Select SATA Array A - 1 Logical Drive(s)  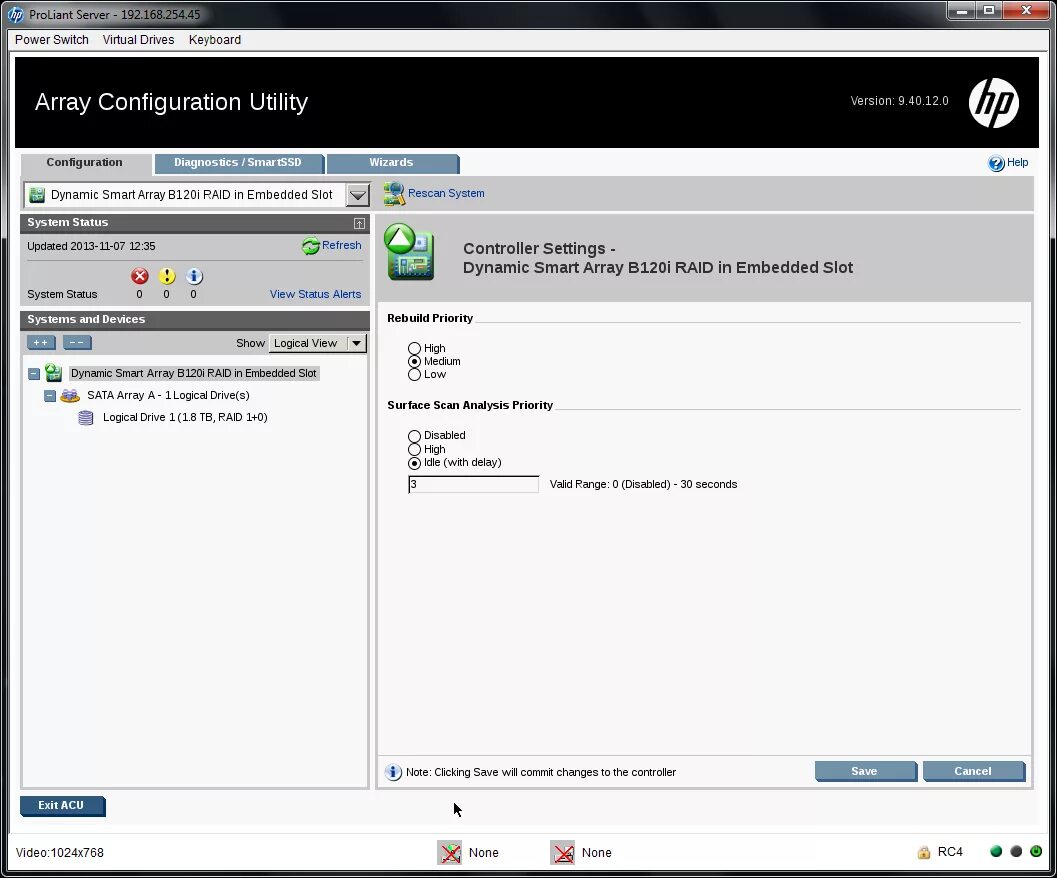pos(168,396)
